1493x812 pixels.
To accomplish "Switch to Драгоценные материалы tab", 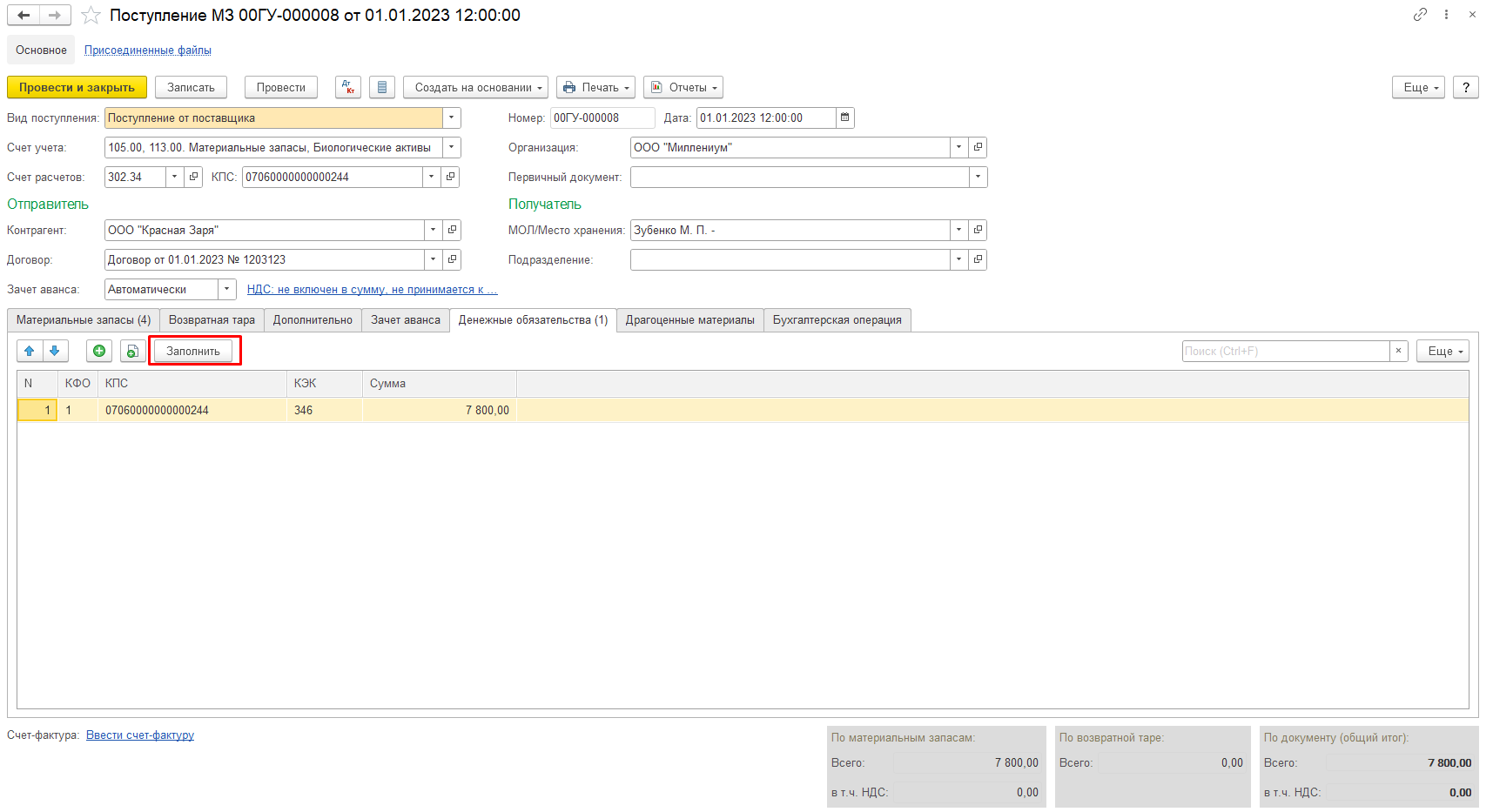I will coord(690,319).
